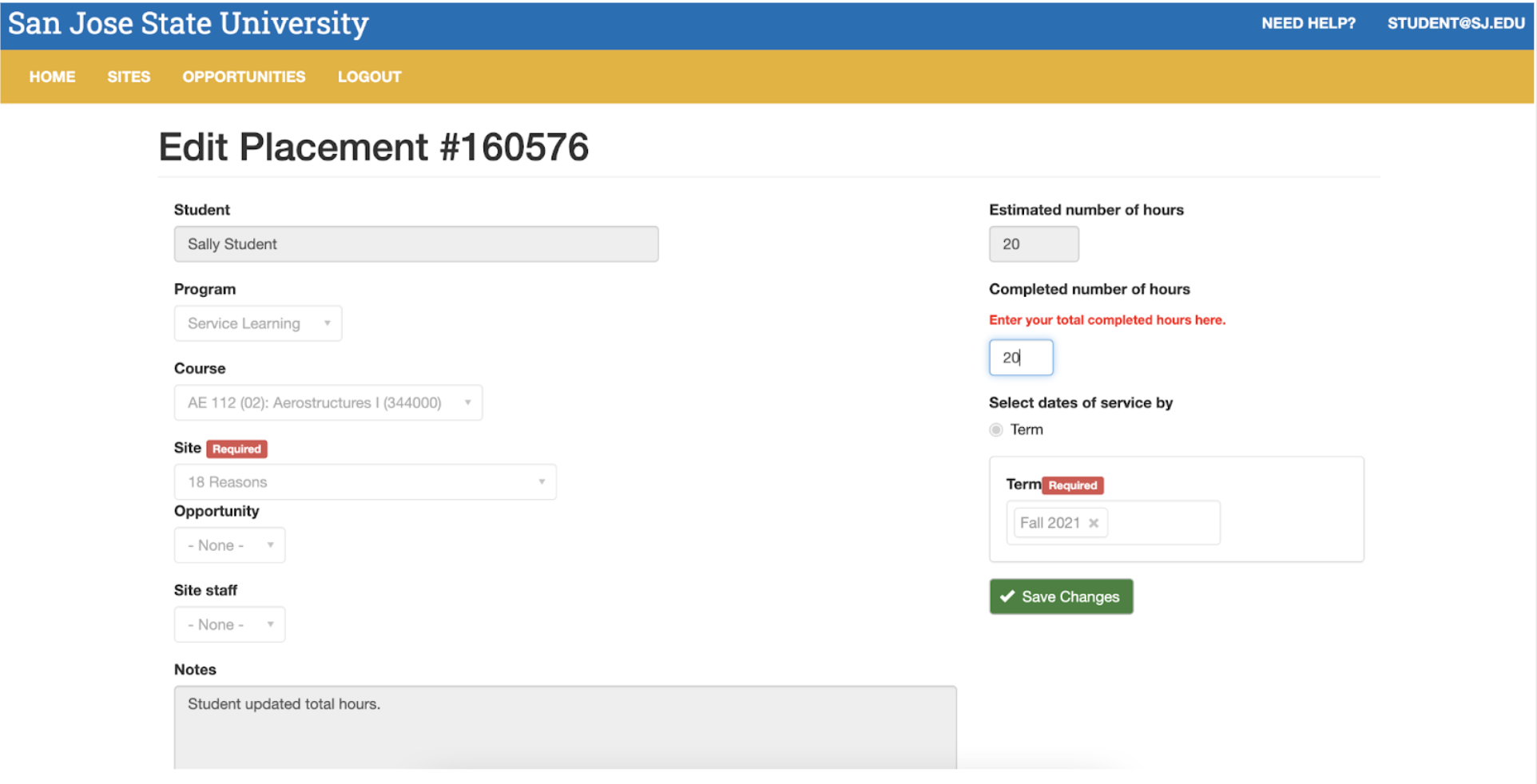Screen dimensions: 1537x784
Task: Click Logout in the navigation bar
Action: 369,77
